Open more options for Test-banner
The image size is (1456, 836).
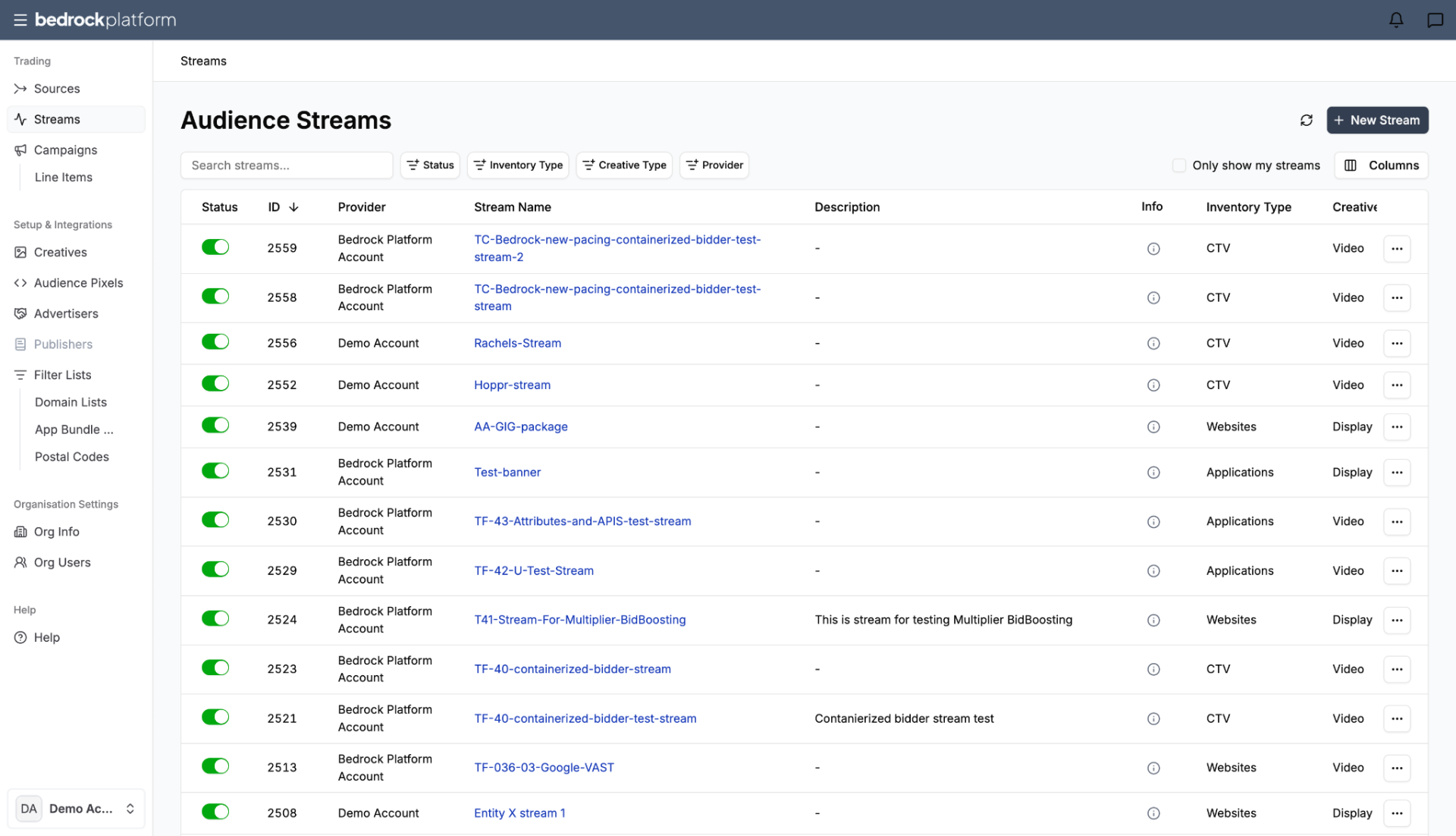pyautogui.click(x=1397, y=472)
